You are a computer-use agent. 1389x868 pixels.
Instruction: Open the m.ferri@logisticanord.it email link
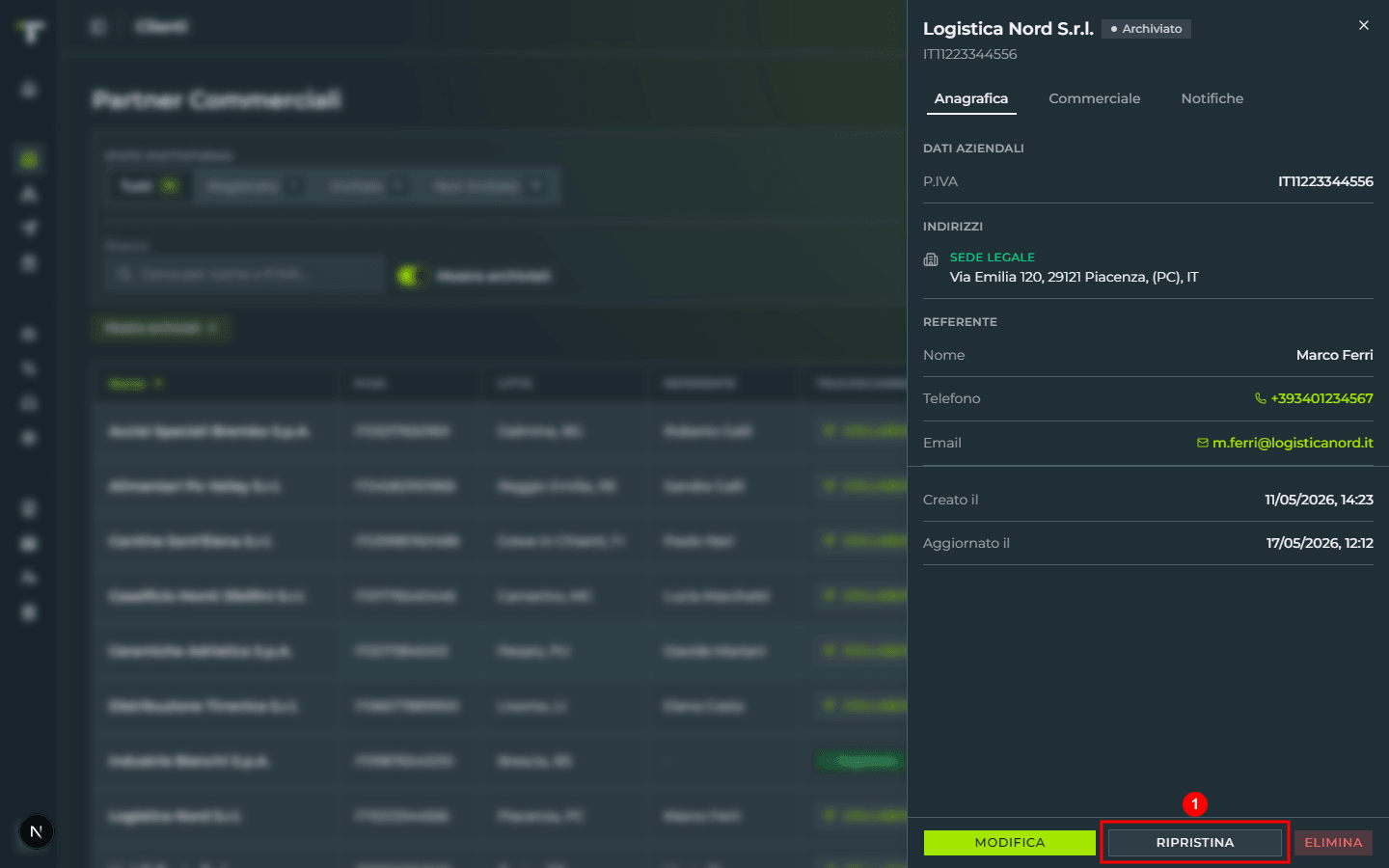[1285, 443]
